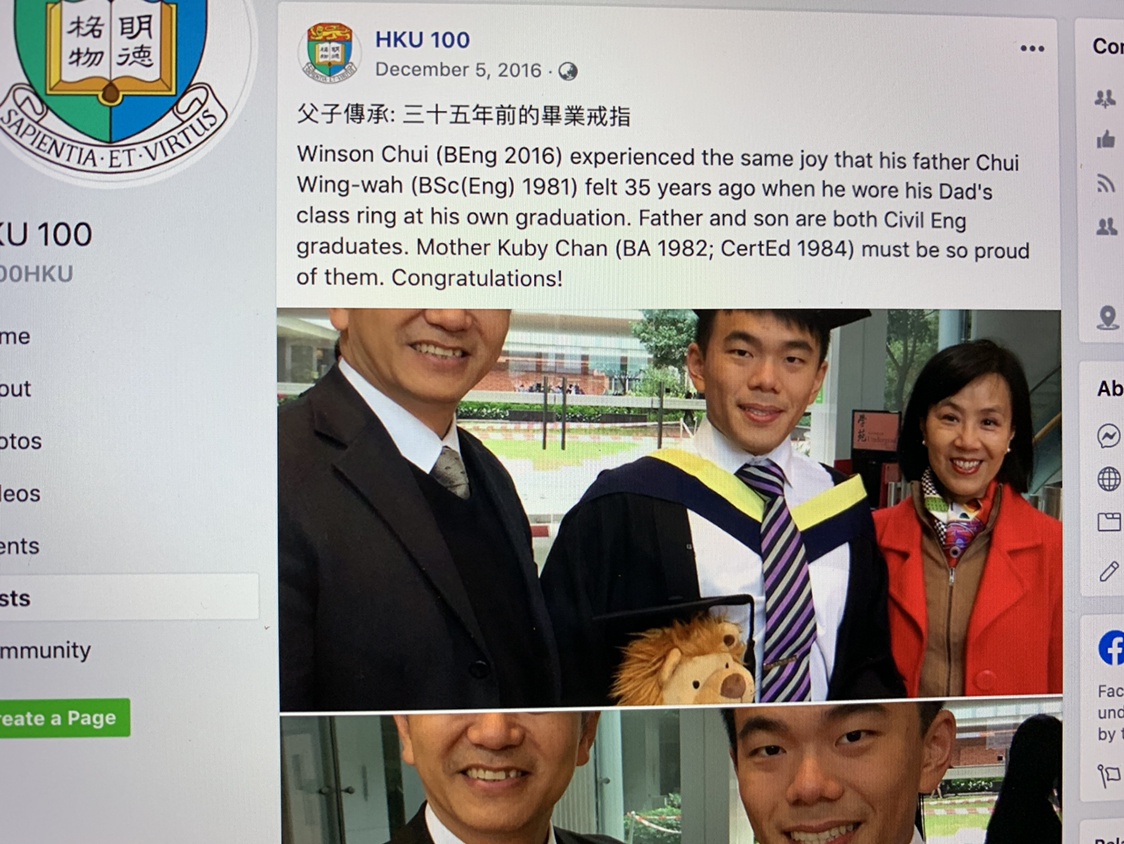Click the HKU 100 post avatar icon

(329, 52)
